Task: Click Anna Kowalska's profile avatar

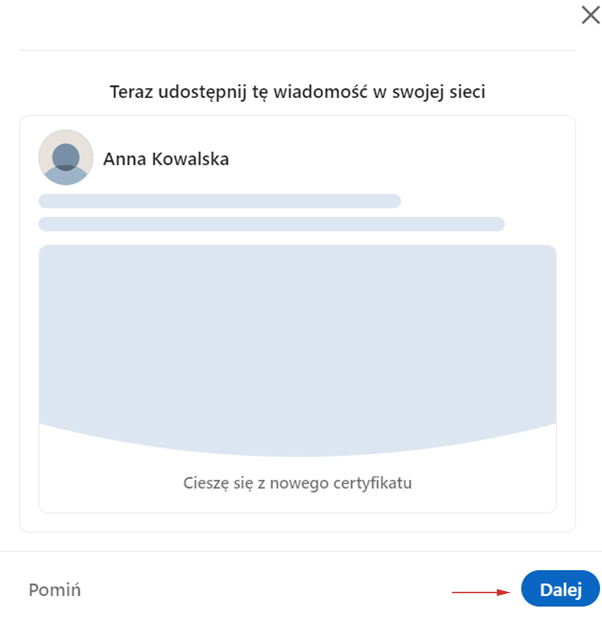Action: (x=66, y=157)
